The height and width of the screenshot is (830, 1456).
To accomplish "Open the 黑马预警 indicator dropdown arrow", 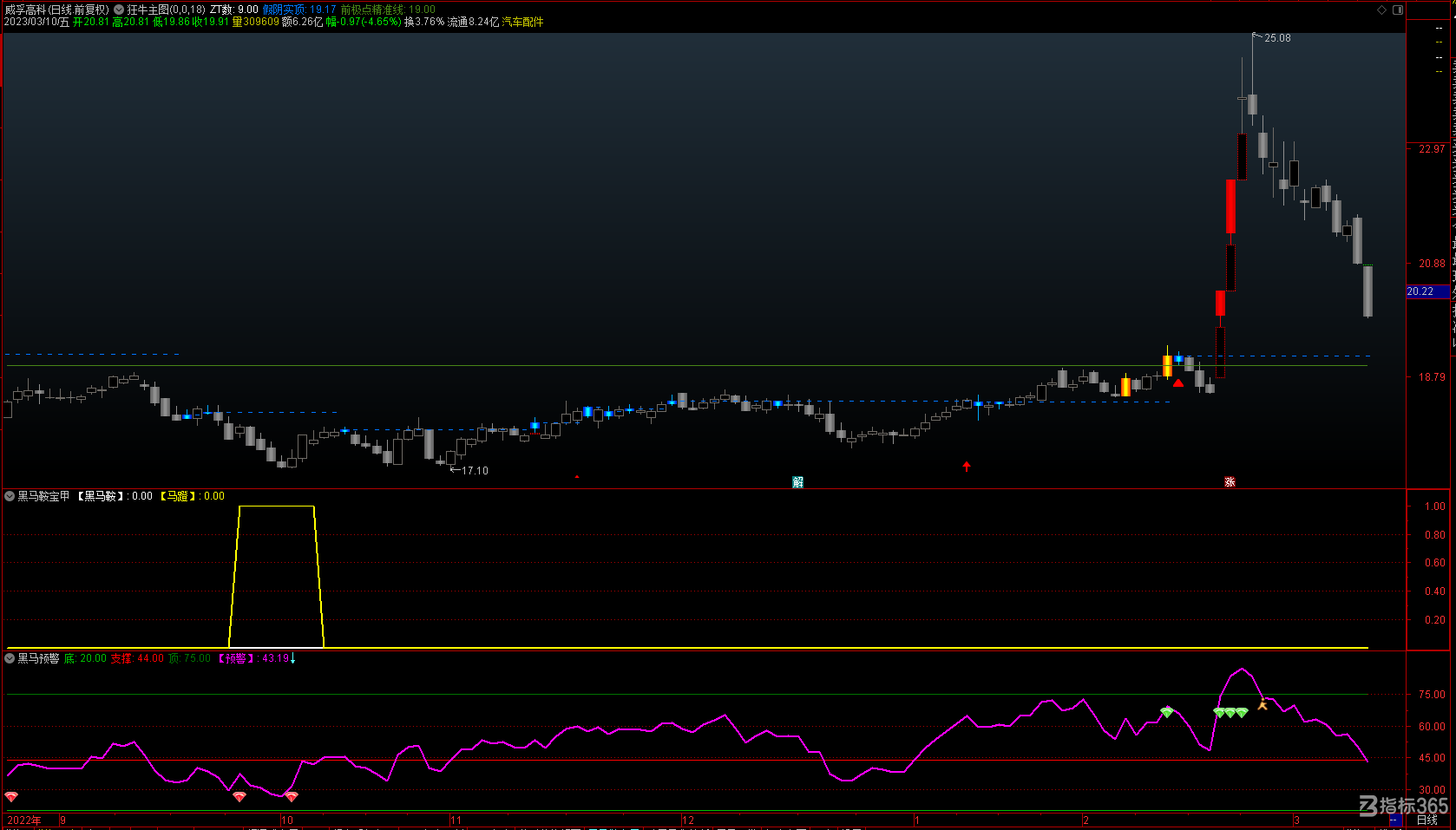I will click(10, 658).
